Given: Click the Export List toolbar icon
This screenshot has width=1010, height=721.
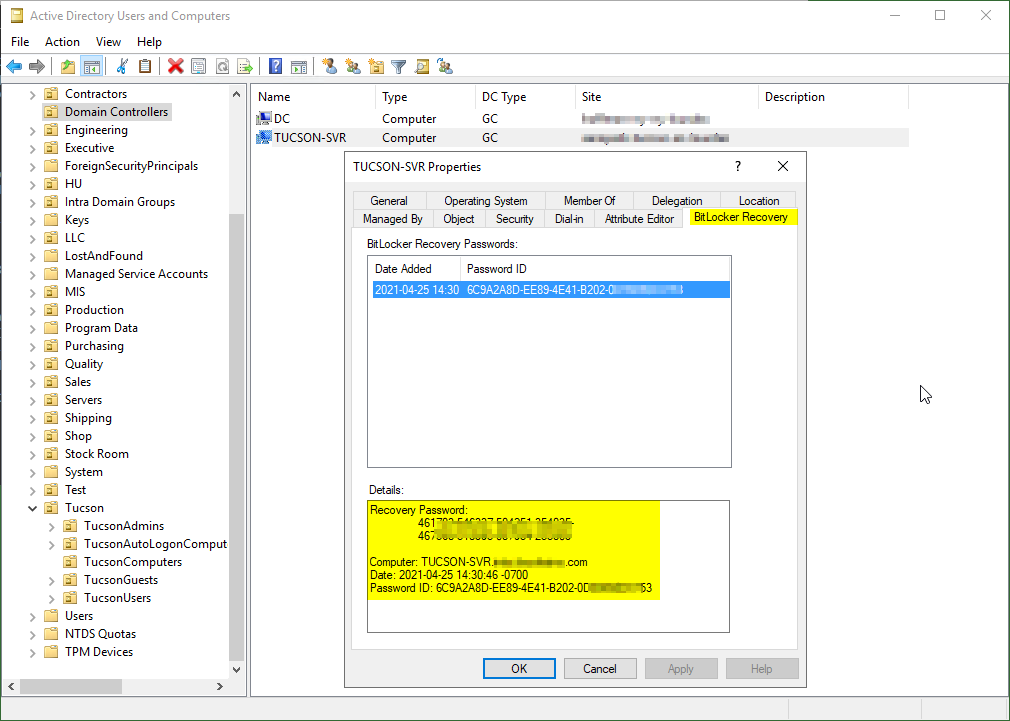Looking at the screenshot, I should pyautogui.click(x=245, y=66).
